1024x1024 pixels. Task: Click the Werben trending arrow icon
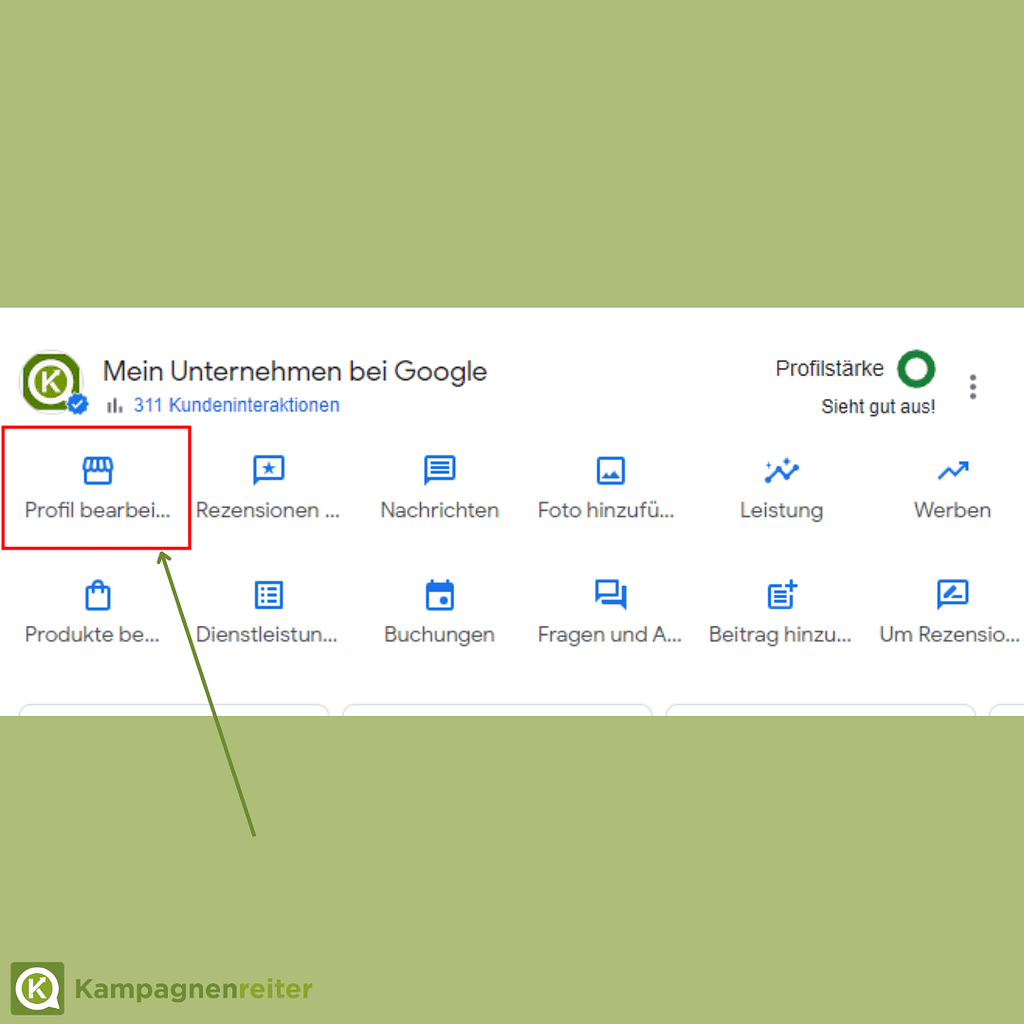[953, 470]
